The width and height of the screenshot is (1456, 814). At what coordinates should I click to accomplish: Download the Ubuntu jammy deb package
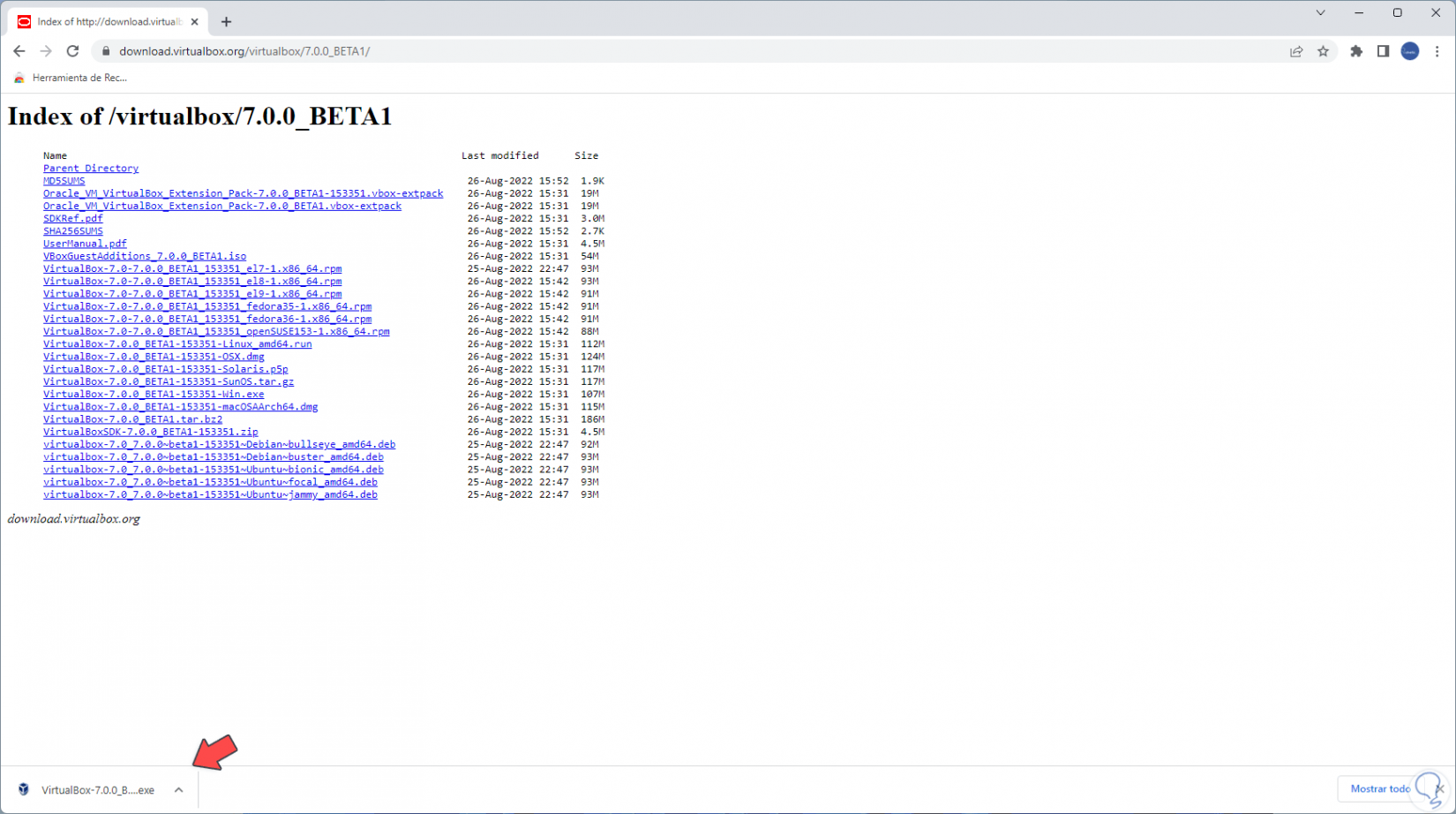pyautogui.click(x=210, y=495)
